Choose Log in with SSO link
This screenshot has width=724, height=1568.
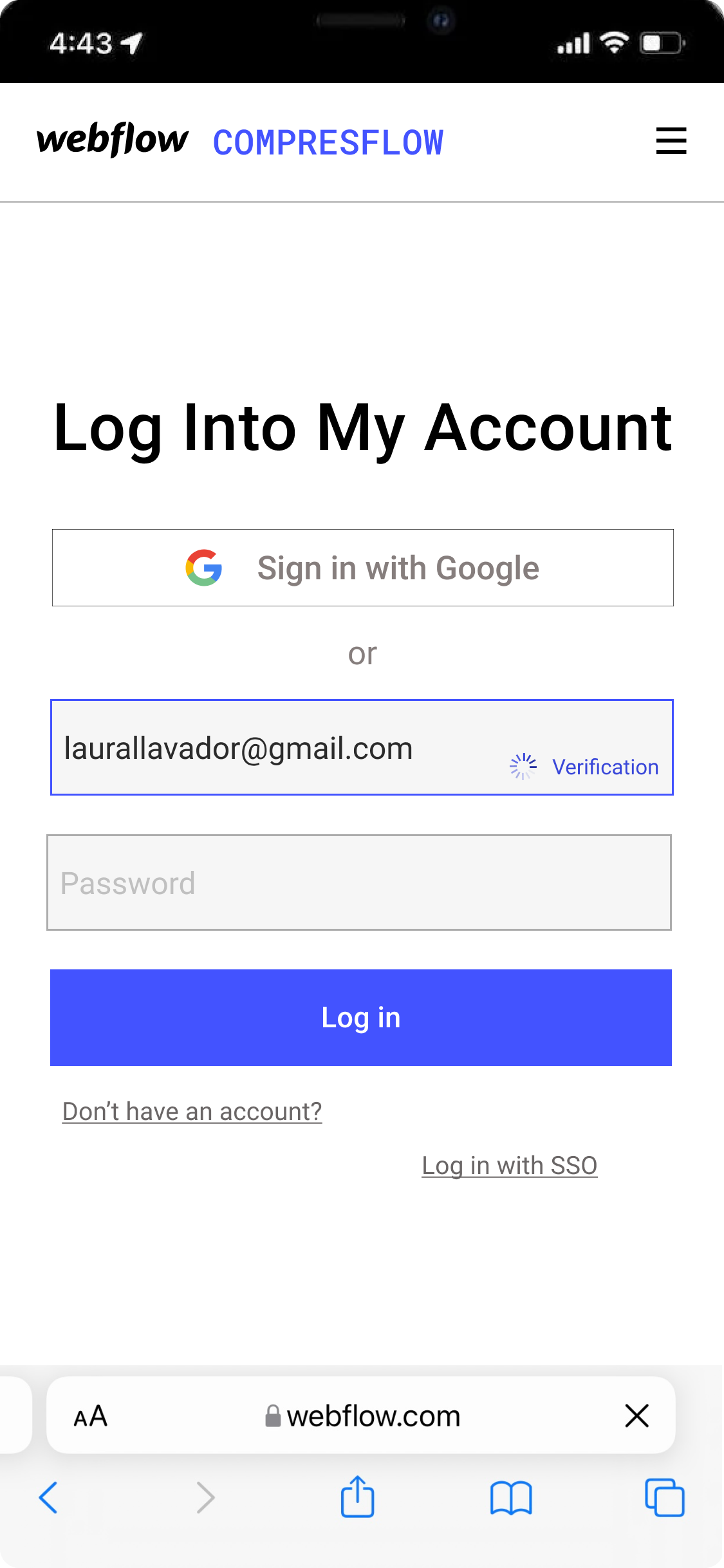tap(510, 1166)
